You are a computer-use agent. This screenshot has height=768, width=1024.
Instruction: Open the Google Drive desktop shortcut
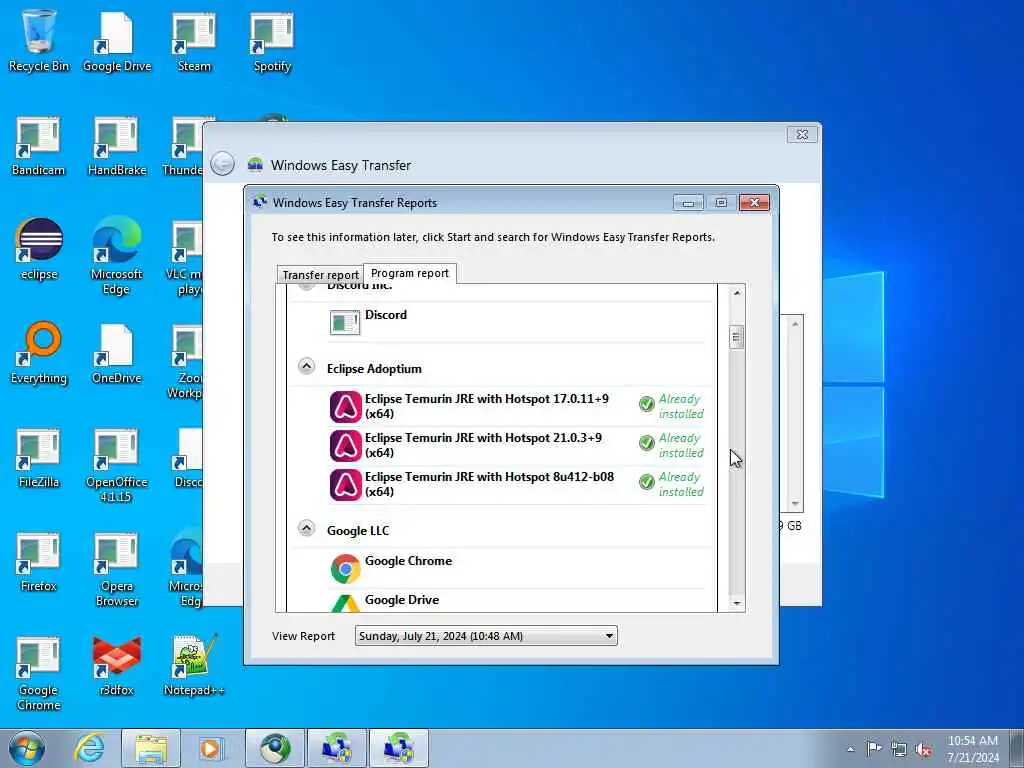click(x=117, y=40)
